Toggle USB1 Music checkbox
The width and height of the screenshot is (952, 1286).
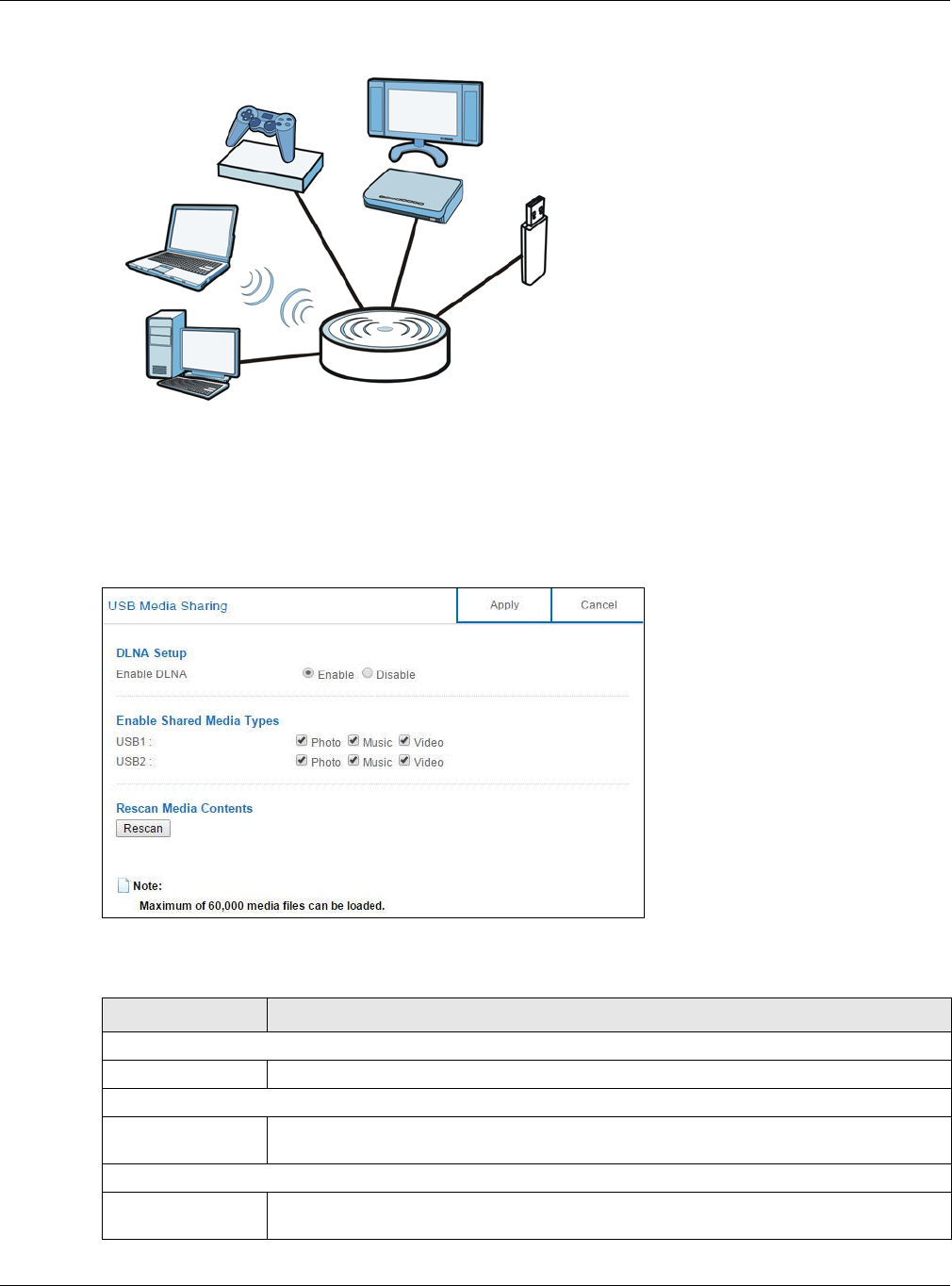coord(353,741)
